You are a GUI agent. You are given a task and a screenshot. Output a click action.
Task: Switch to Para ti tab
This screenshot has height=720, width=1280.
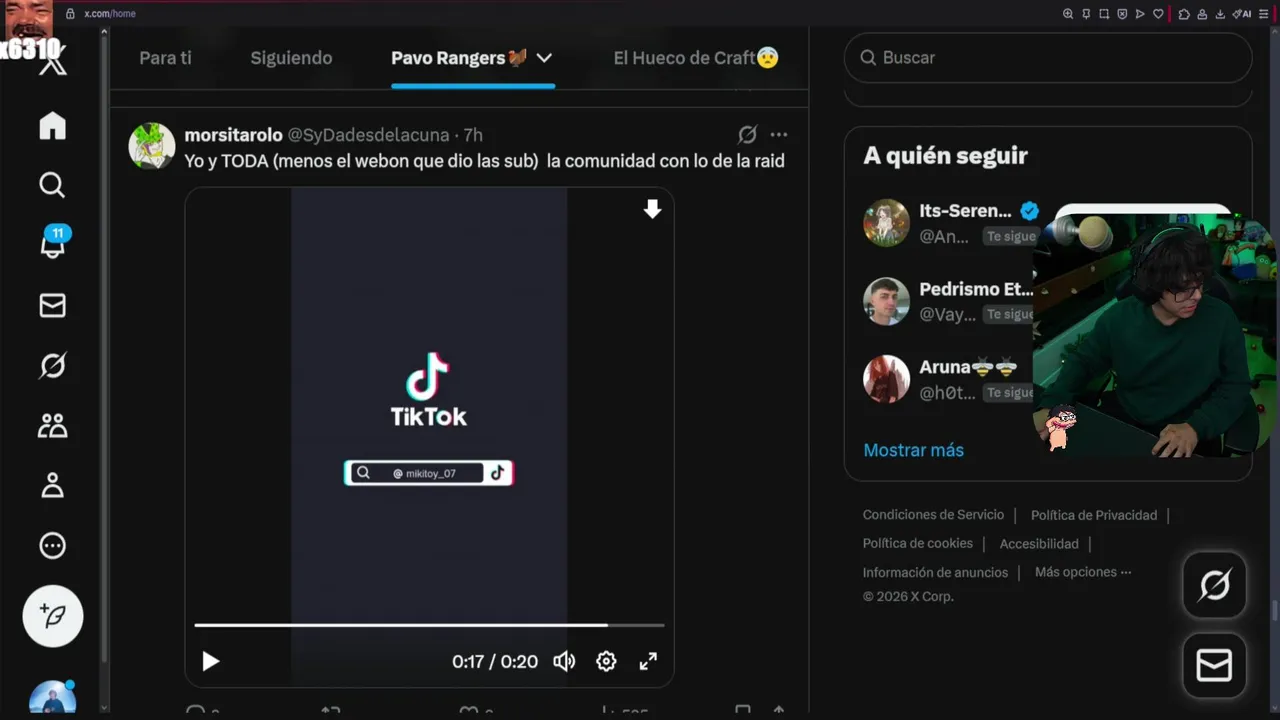(165, 58)
